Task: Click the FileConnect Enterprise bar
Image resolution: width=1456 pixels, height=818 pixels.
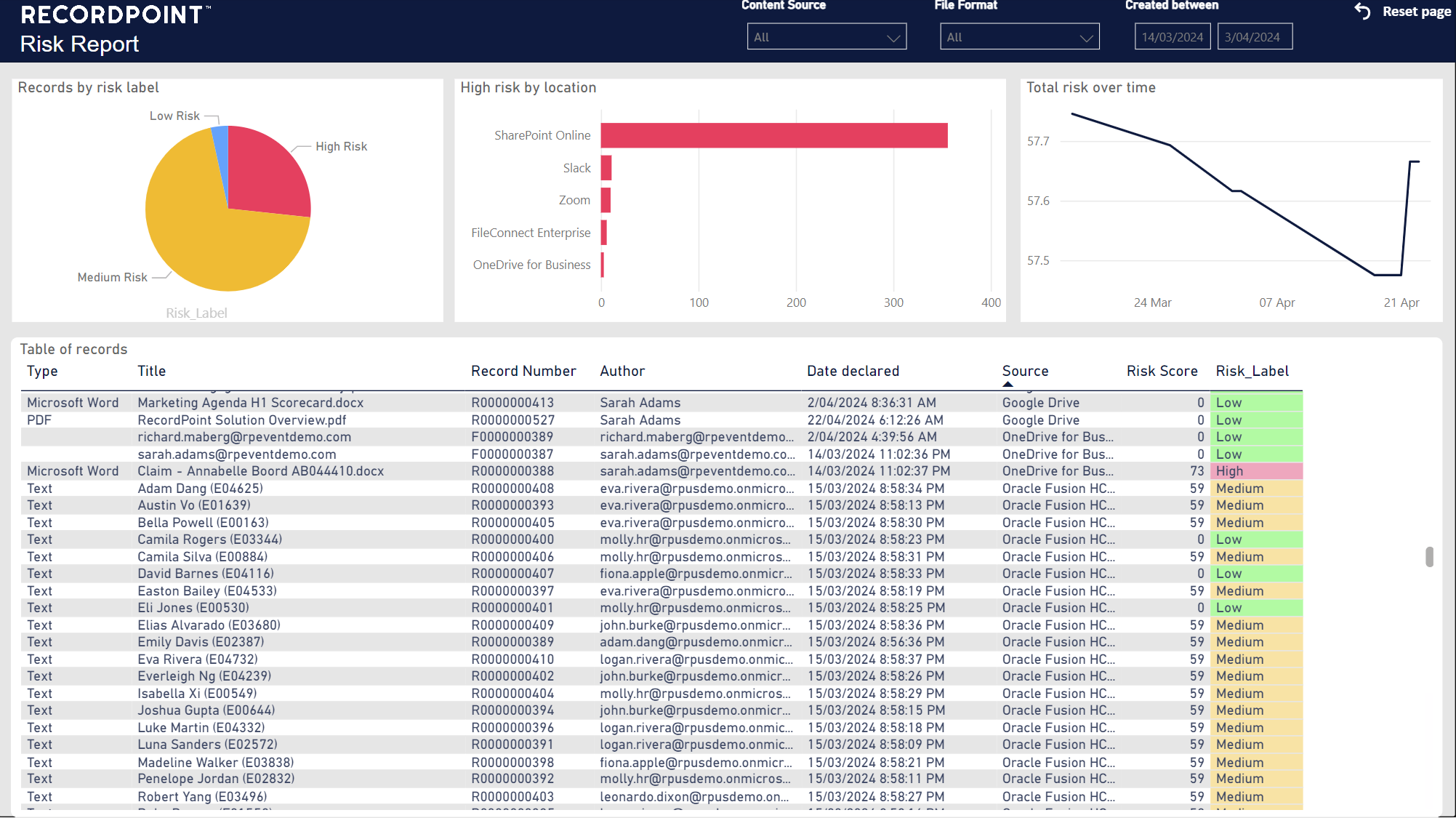Action: tap(604, 233)
